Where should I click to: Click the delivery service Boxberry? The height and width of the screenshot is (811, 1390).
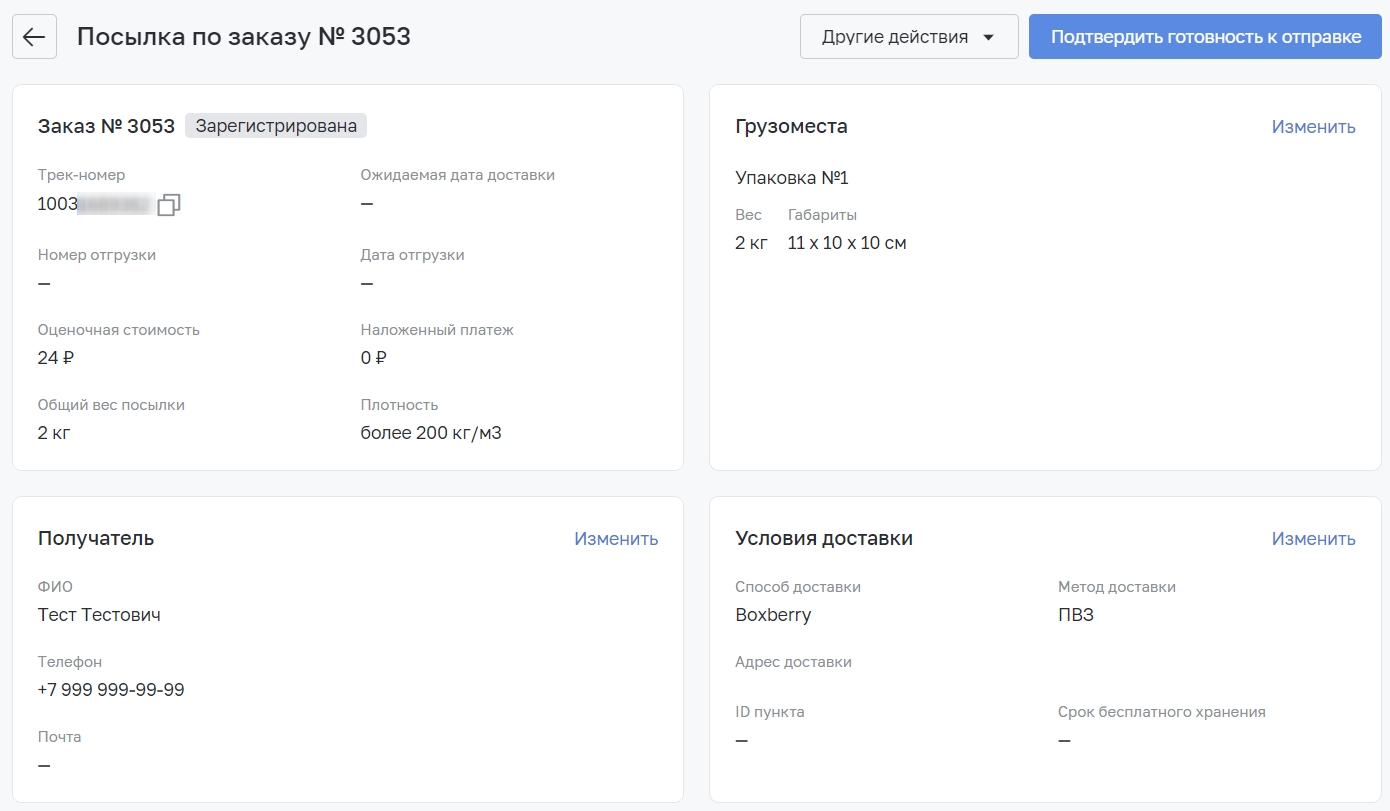point(773,615)
